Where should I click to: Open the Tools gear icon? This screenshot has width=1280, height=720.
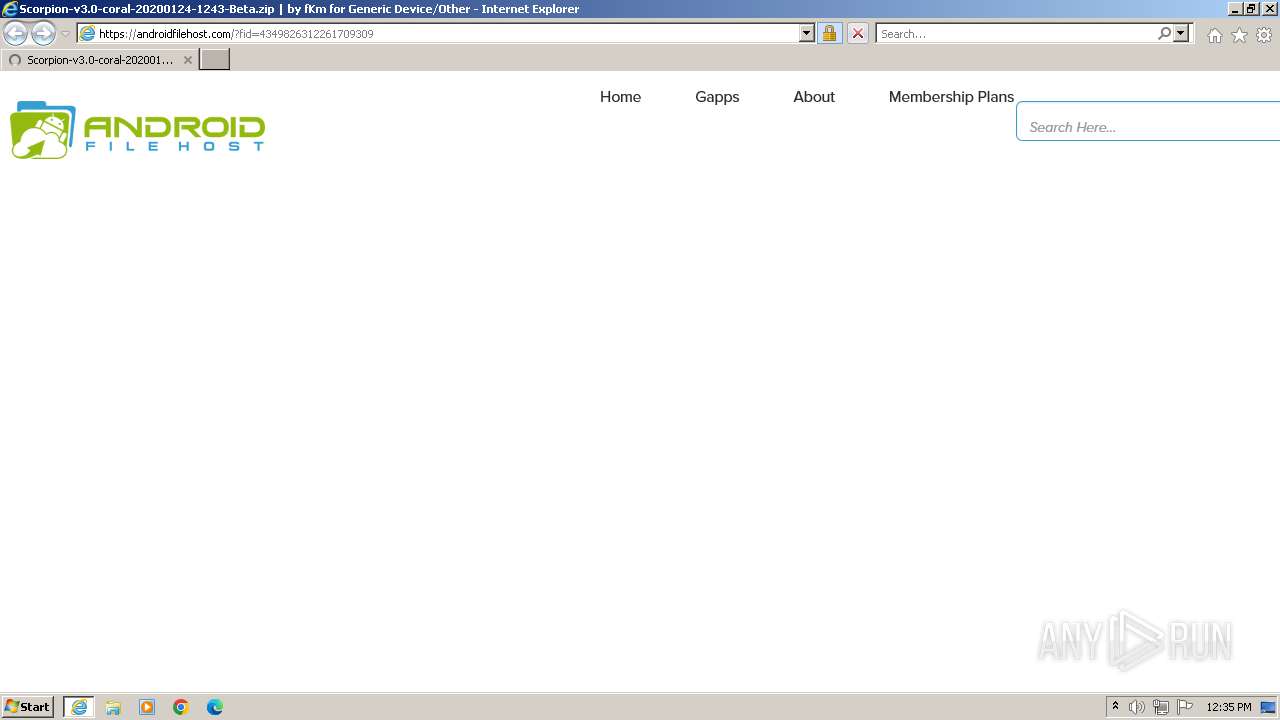tap(1264, 35)
